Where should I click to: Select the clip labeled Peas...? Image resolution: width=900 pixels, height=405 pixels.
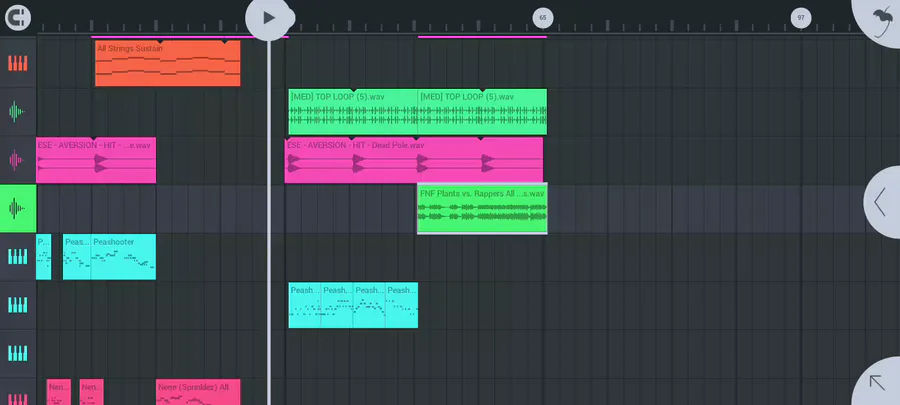pos(77,256)
